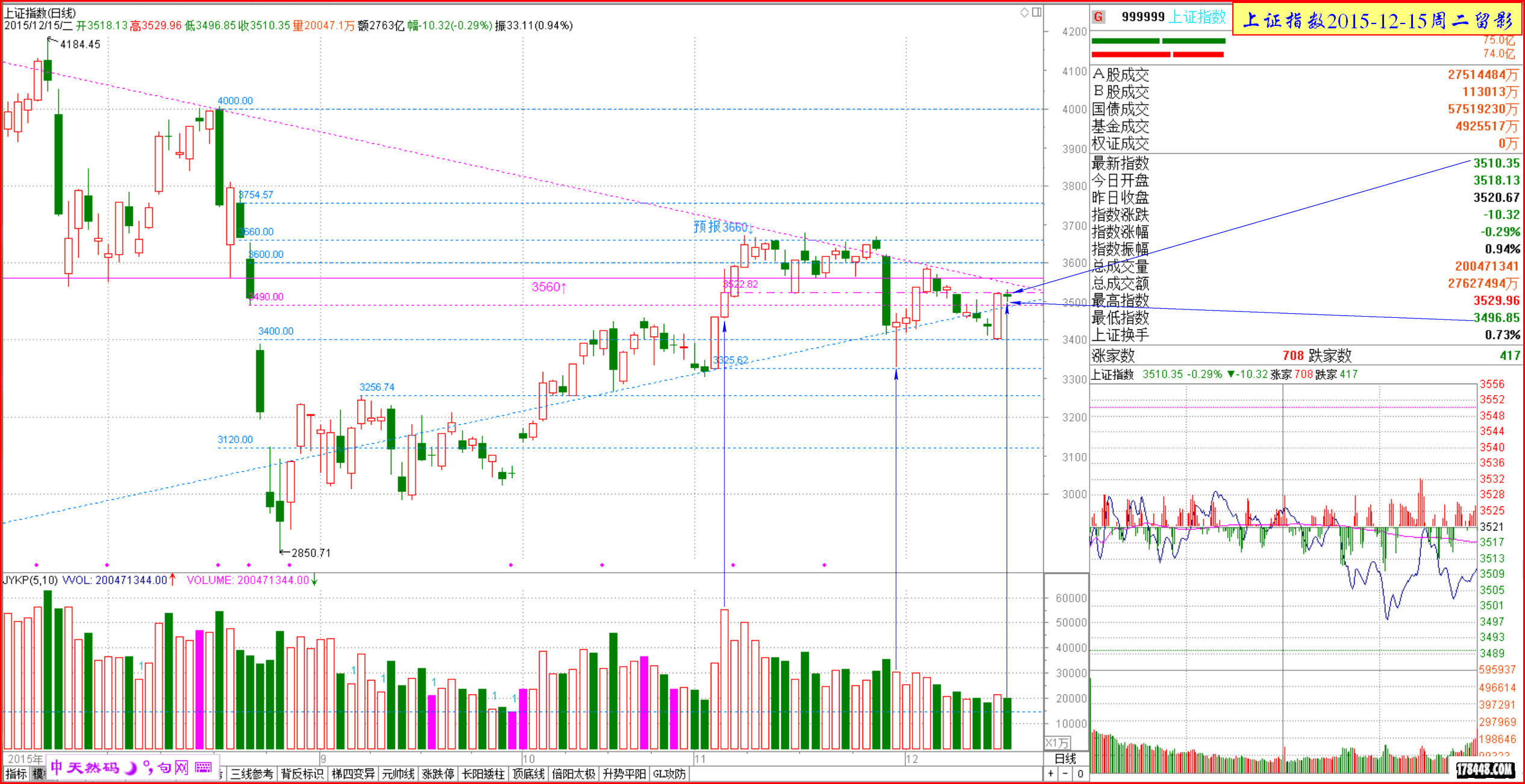Click the VOL: 200471344.00 value
The height and width of the screenshot is (784, 1525).
click(115, 580)
